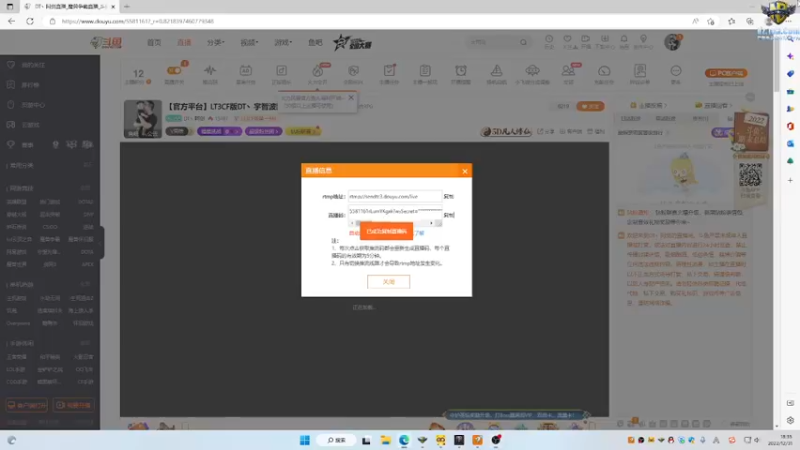The height and width of the screenshot is (450, 800).
Task: Click the white close button at dialog bottom
Action: [x=388, y=282]
